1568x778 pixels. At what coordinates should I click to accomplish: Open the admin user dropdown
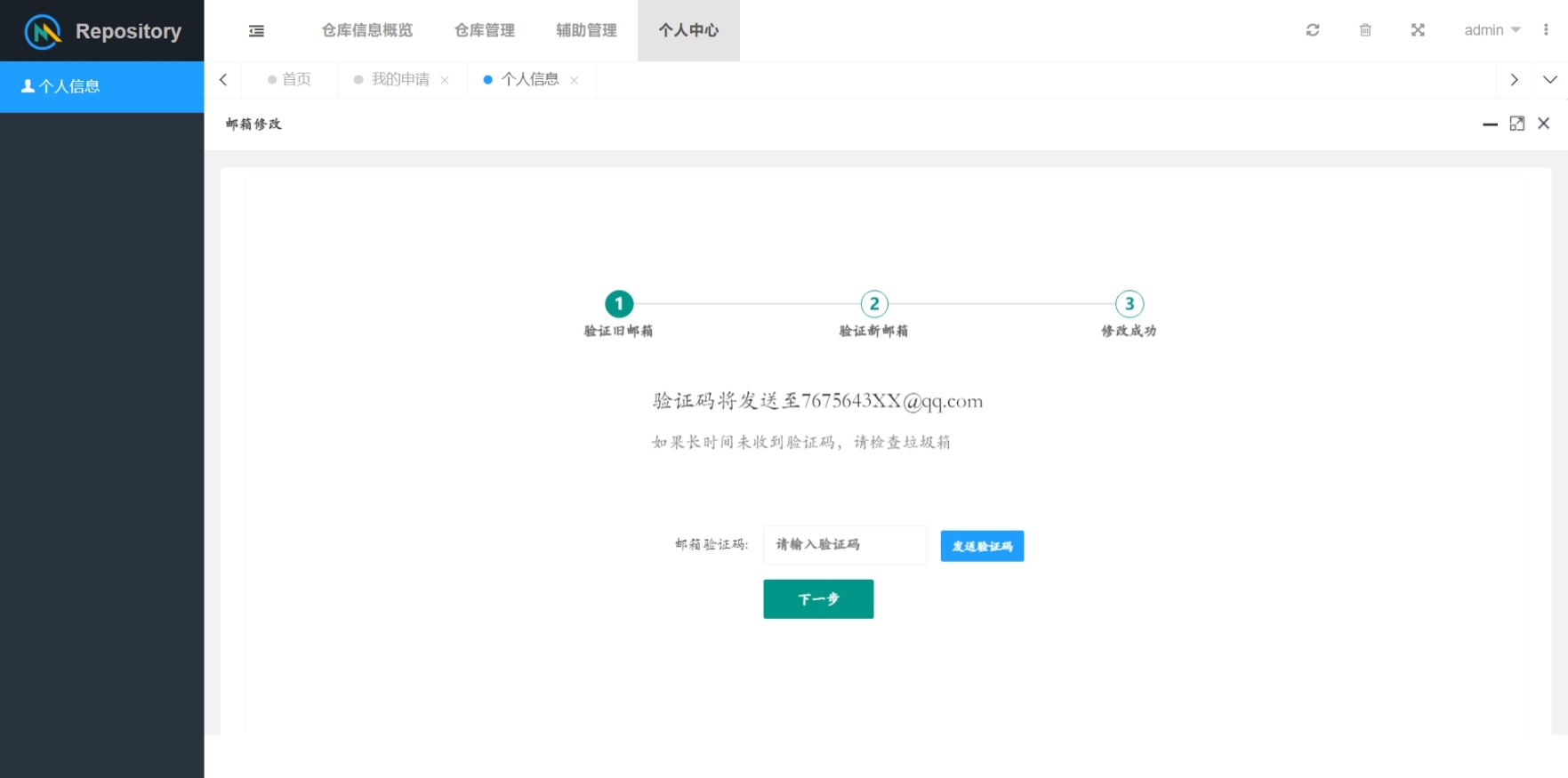pos(1492,30)
